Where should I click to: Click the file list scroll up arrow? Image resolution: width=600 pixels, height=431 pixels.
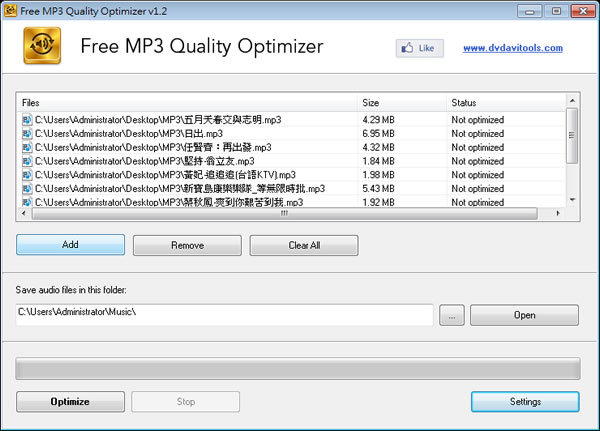572,101
